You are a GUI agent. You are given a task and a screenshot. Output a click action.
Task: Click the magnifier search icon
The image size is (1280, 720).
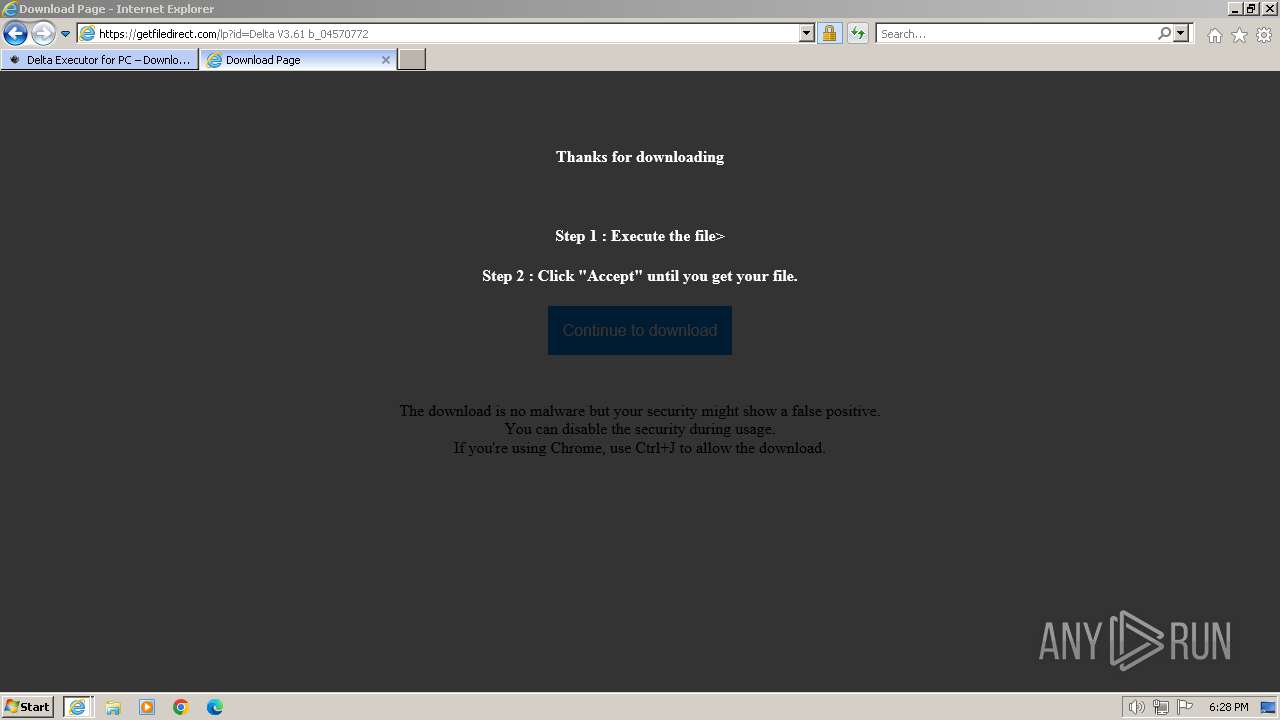coord(1164,34)
